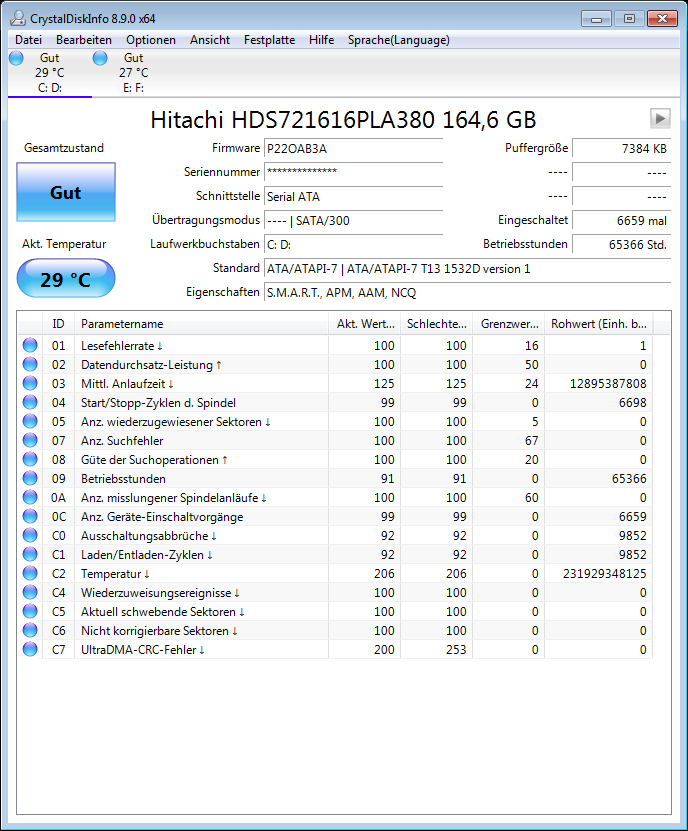Click the Puffergröße value 7384 KB

pyautogui.click(x=621, y=149)
